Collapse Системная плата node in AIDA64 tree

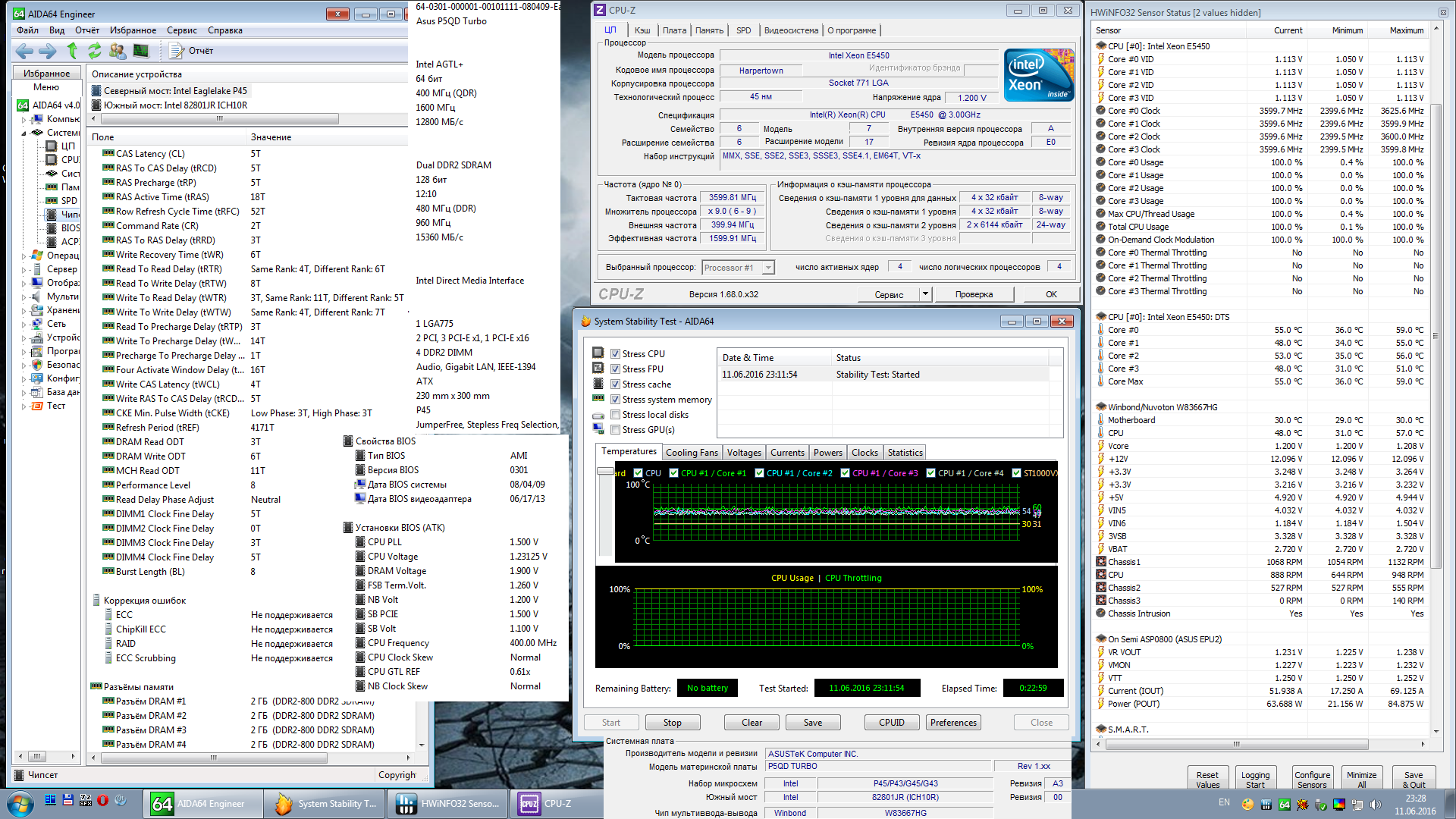(x=24, y=133)
